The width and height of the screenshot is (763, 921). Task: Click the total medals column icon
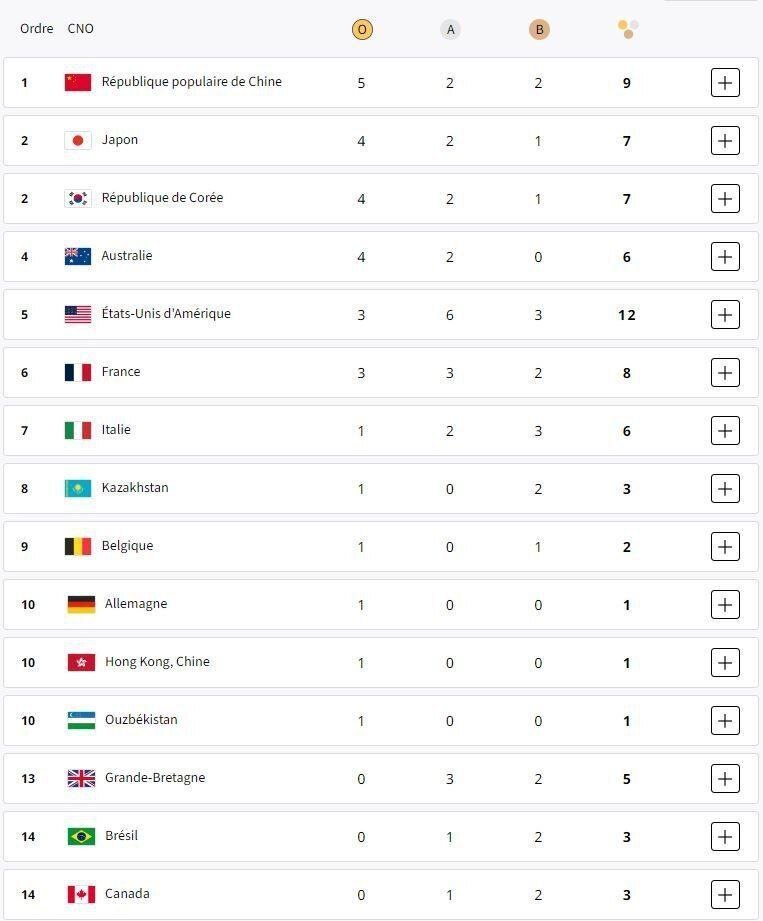[628, 30]
